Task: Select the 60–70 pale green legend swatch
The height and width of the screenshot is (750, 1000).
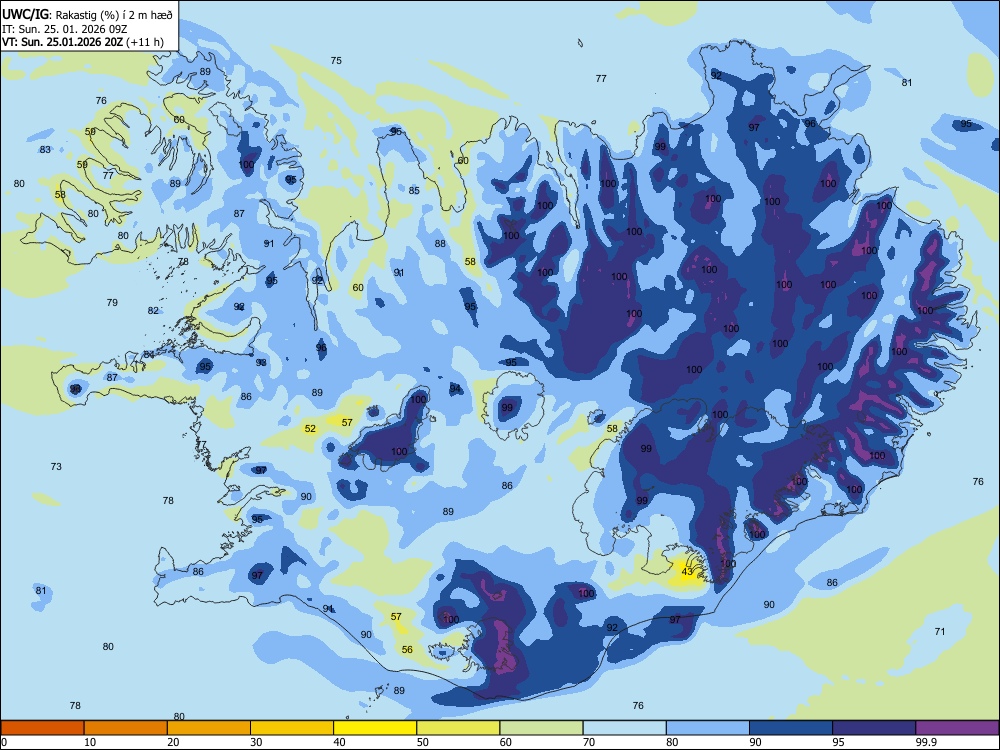Action: [541, 728]
